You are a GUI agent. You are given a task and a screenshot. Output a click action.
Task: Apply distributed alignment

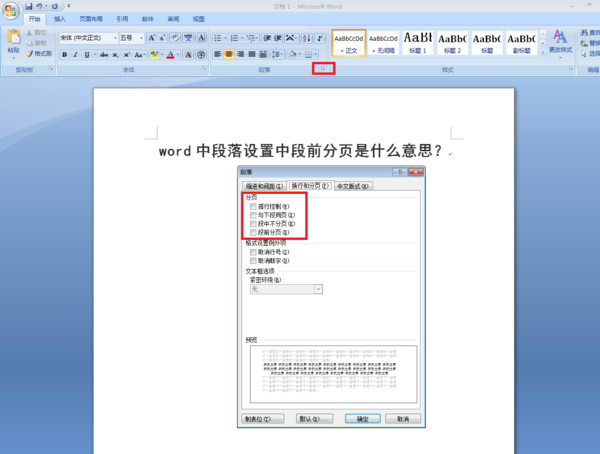pos(263,54)
